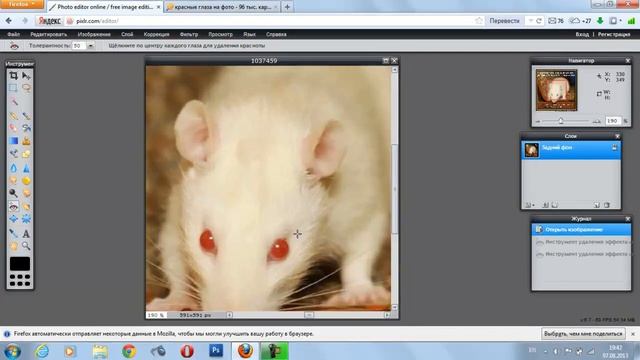640x360 pixels.
Task: Select the Brush tool
Action: (x=26, y=116)
